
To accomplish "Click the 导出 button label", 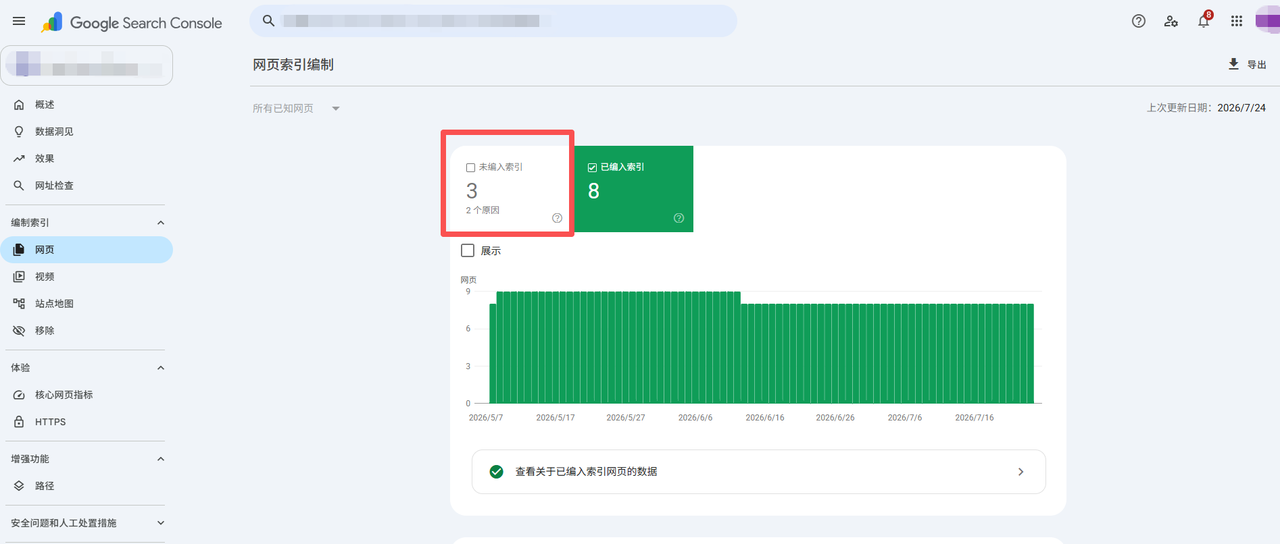I will click(x=1256, y=65).
